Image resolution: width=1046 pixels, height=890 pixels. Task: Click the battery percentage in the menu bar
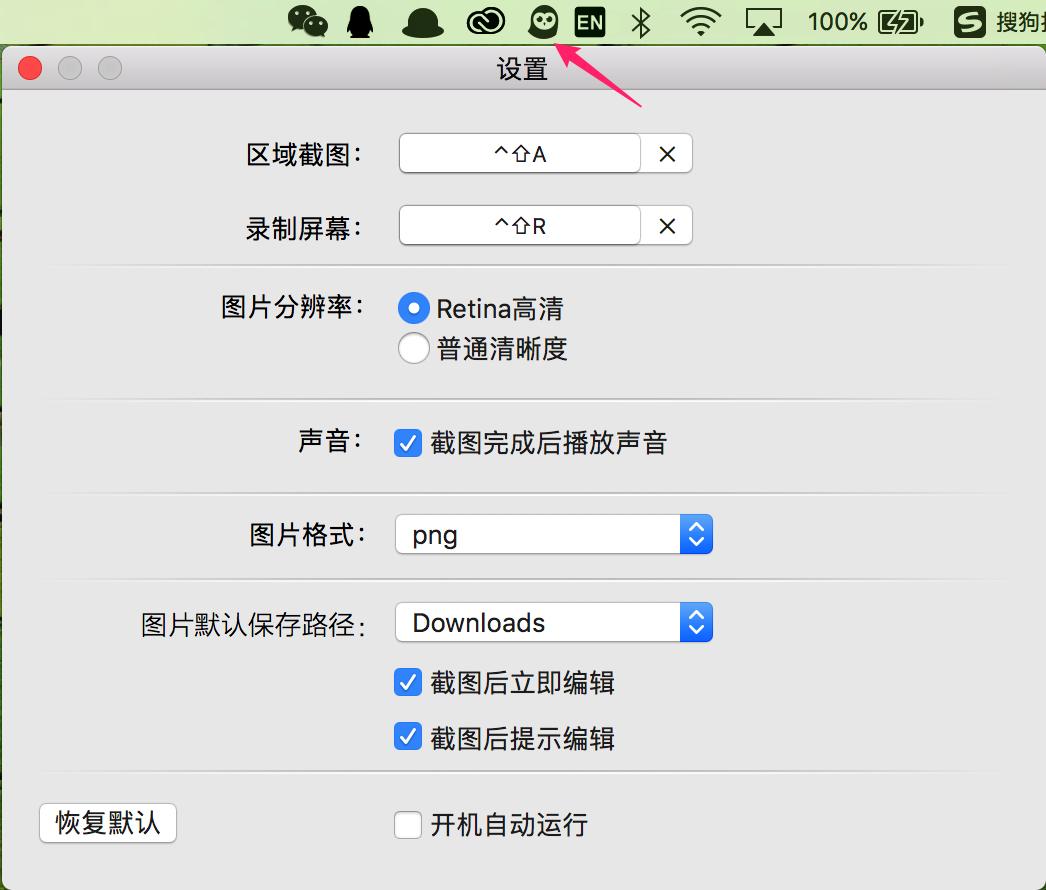tap(838, 21)
